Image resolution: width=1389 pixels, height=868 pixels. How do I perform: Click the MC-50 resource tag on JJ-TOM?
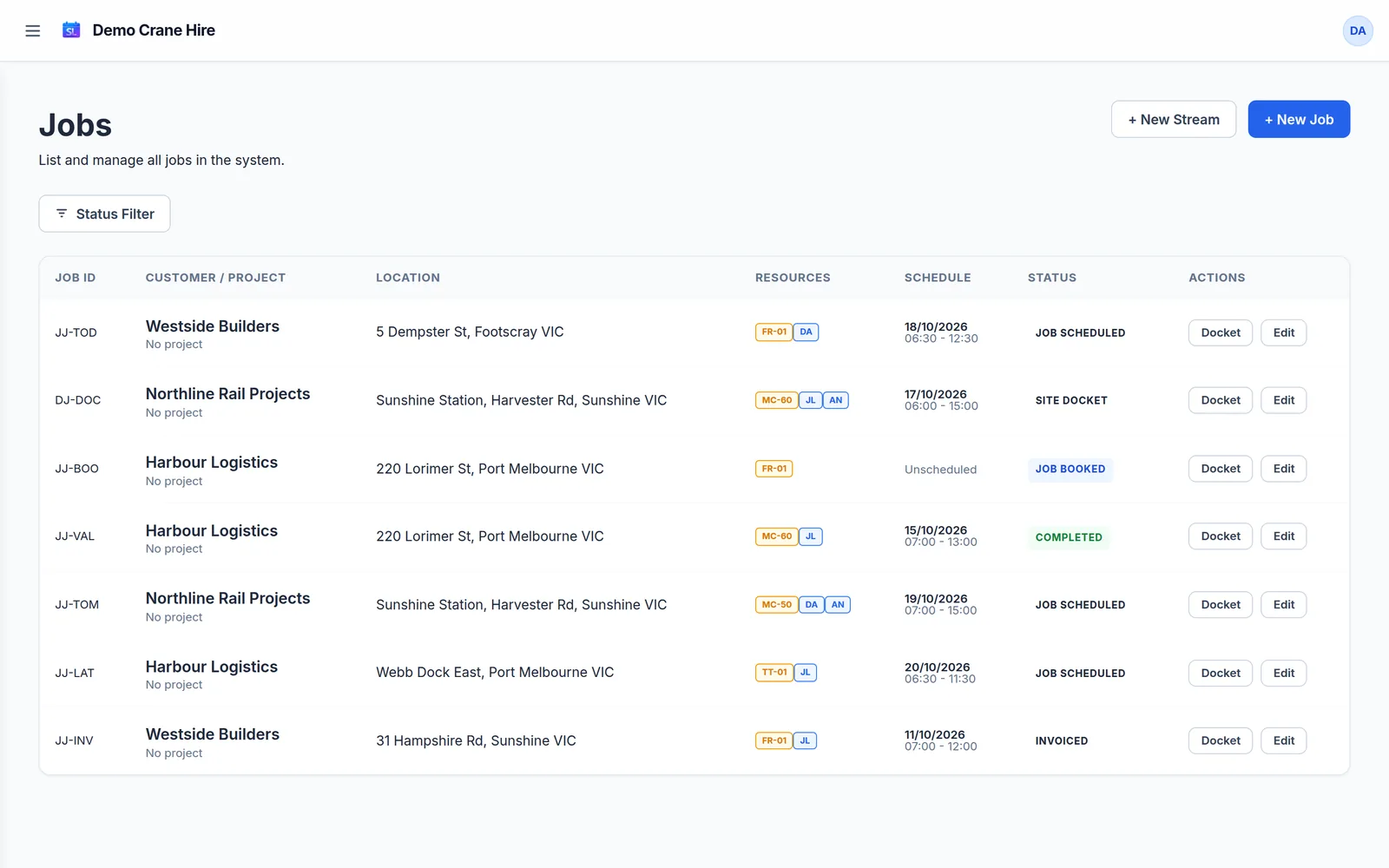776,604
